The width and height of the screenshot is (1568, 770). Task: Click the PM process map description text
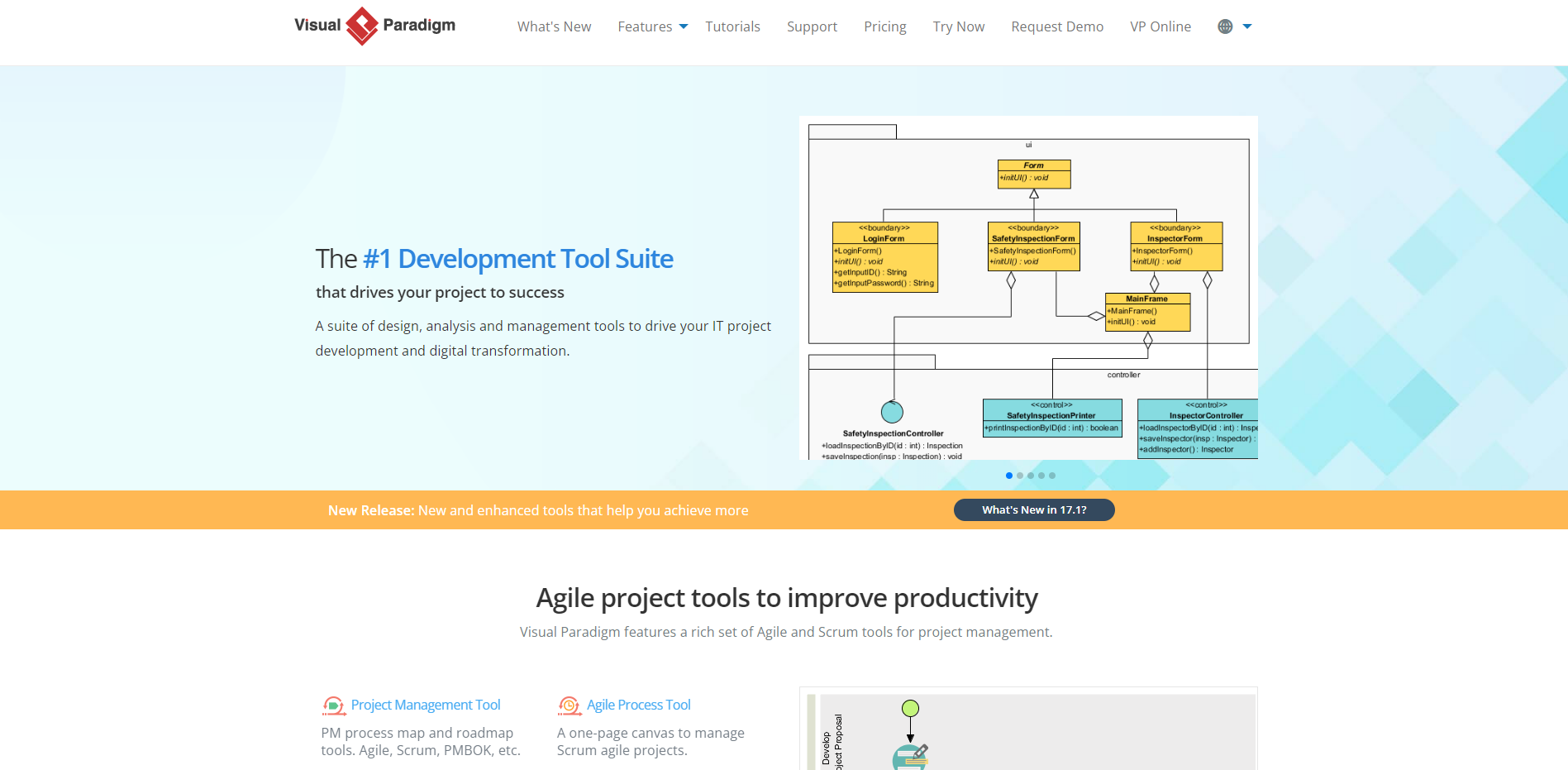point(421,742)
